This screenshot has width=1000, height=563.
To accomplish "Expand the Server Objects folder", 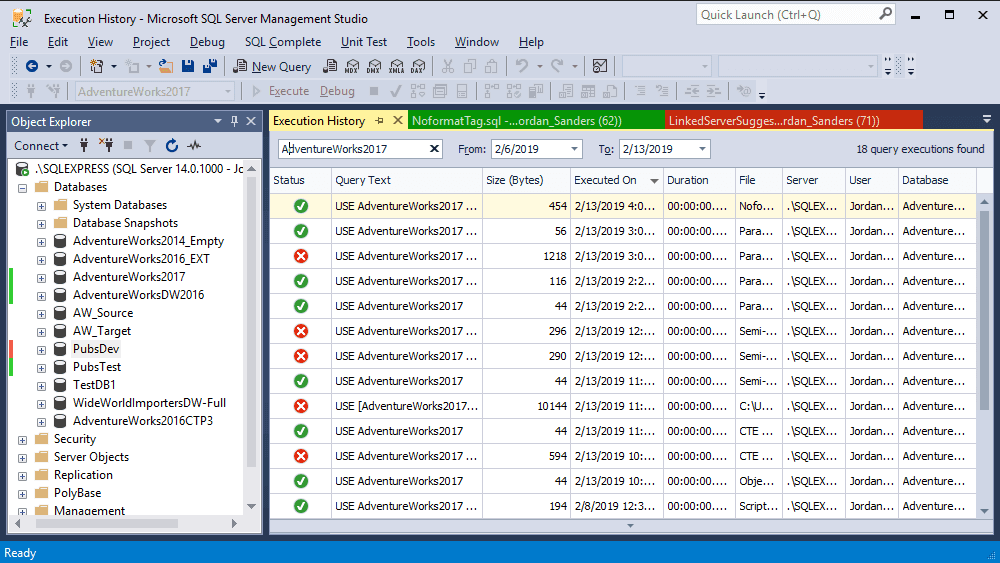I will click(x=22, y=458).
